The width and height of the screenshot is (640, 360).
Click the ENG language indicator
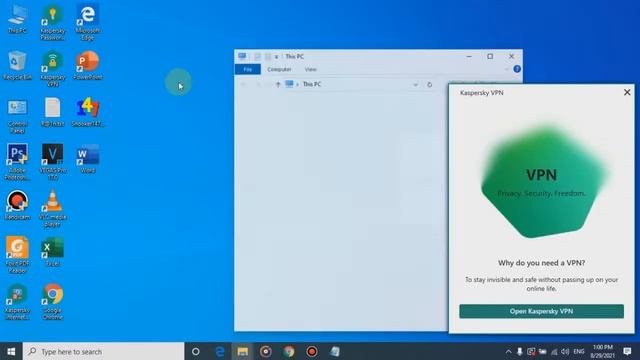tap(579, 351)
